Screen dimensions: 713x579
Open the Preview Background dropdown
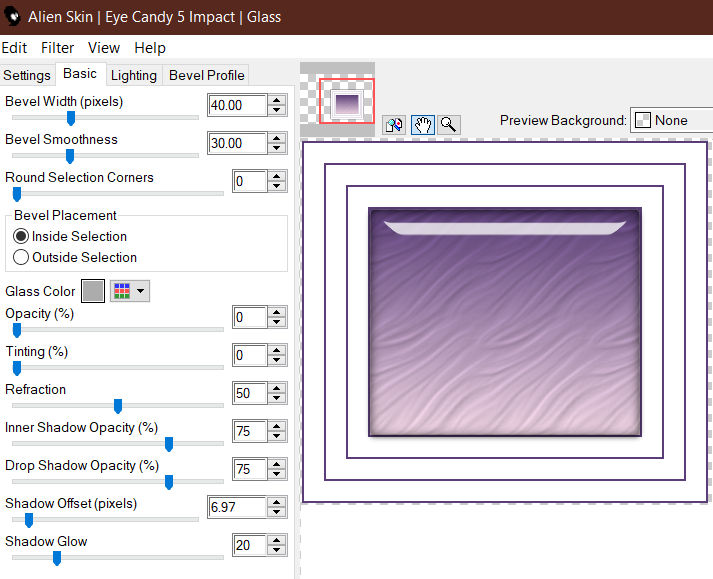[671, 121]
